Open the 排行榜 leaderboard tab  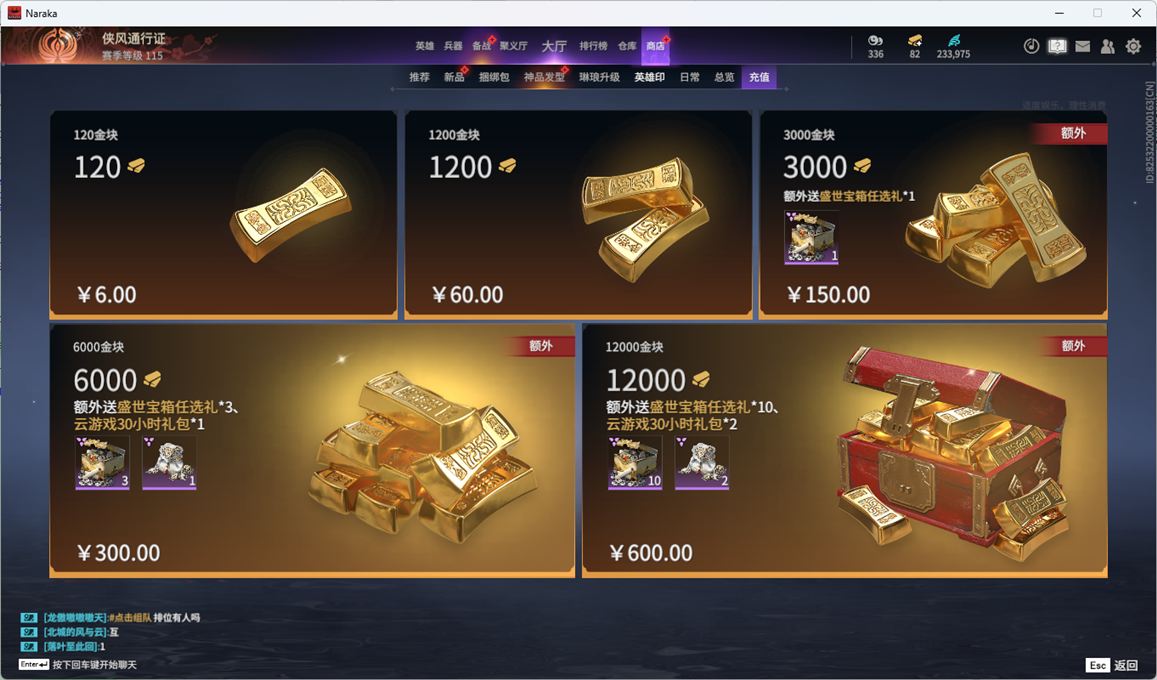[593, 46]
